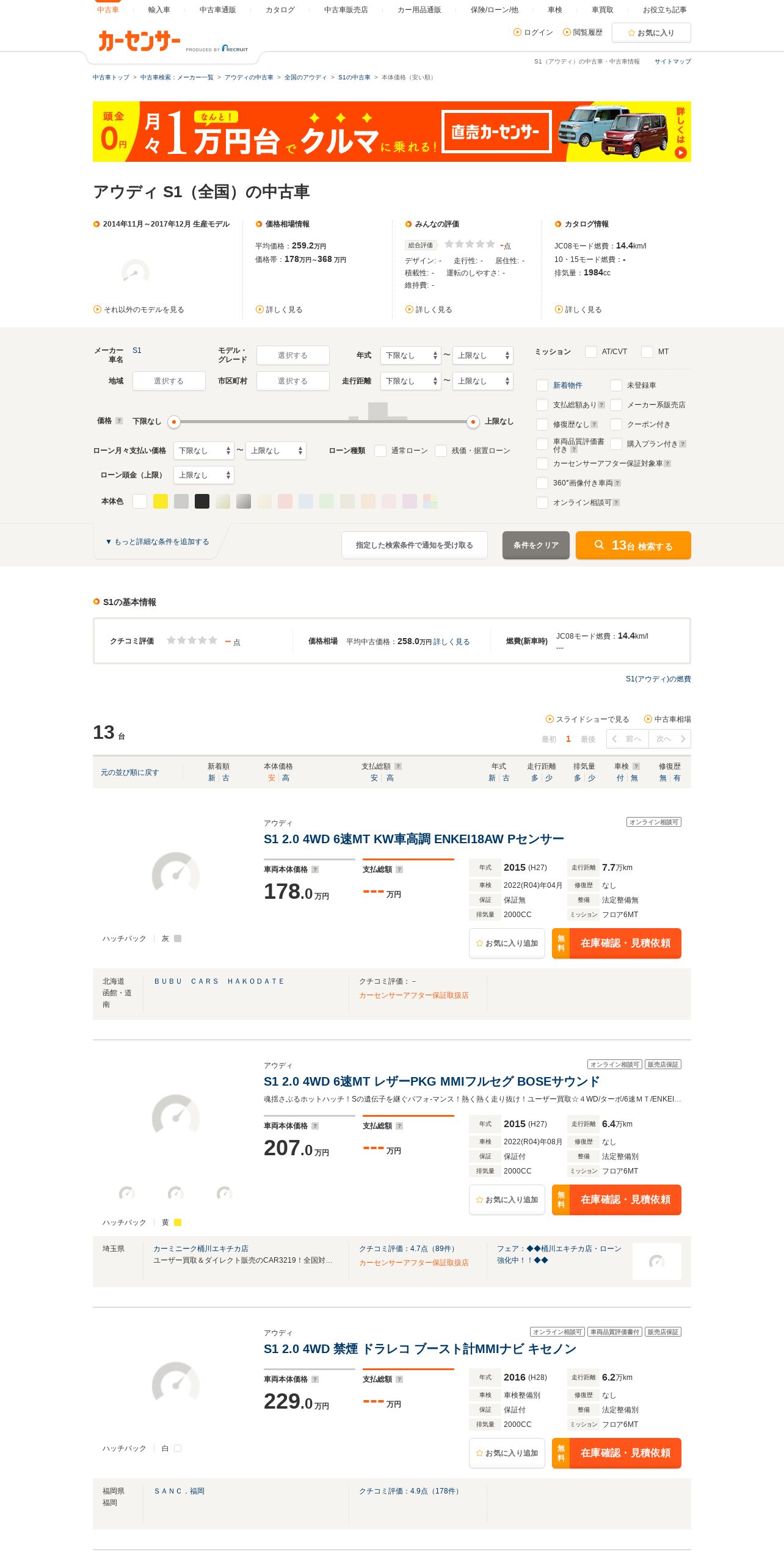The image size is (784, 1568).
Task: Open the S1 2.0 4WD 禁煙 ドラレコ listing title
Action: (x=420, y=1349)
